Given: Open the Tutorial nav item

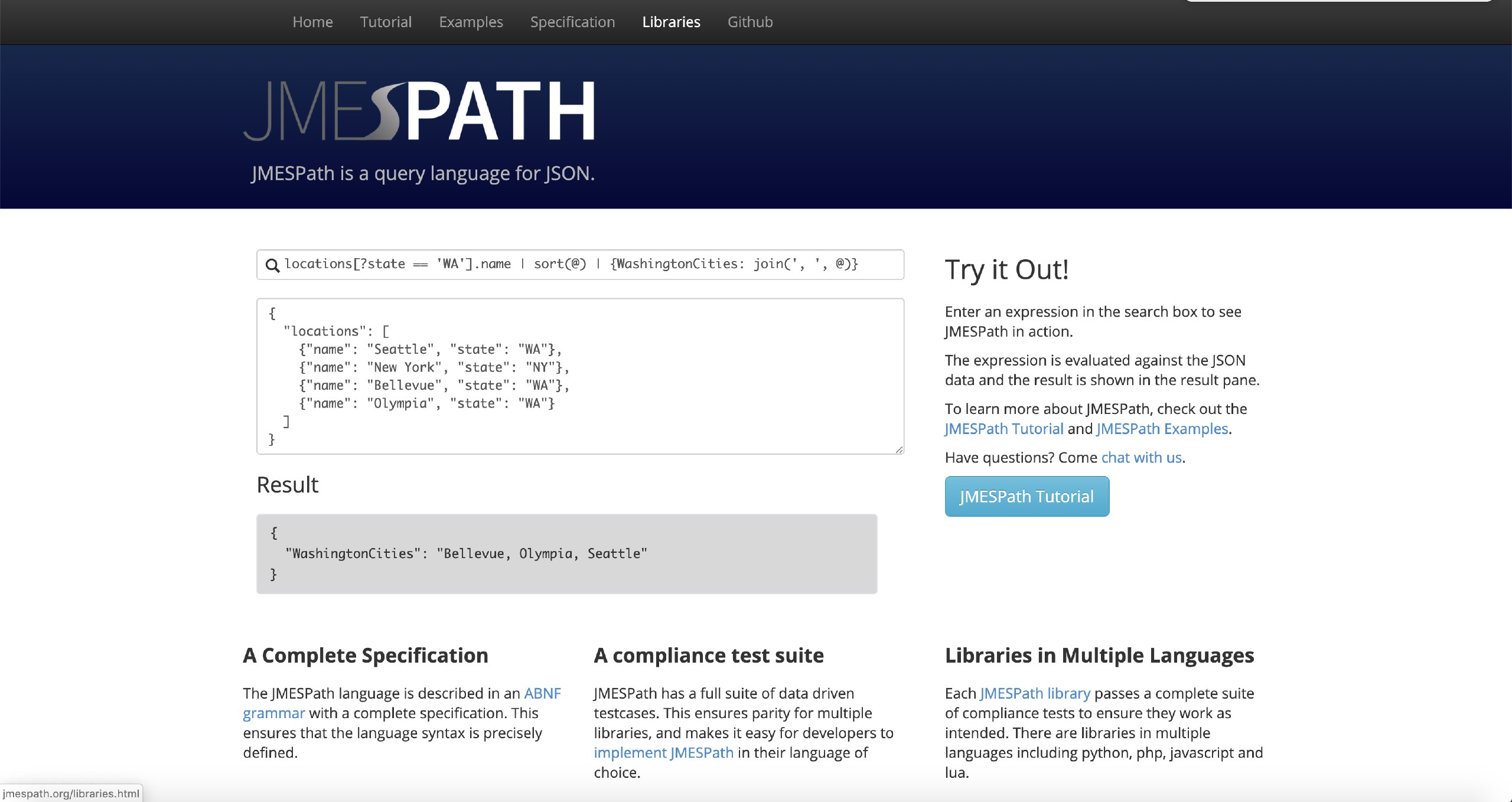Looking at the screenshot, I should (386, 22).
